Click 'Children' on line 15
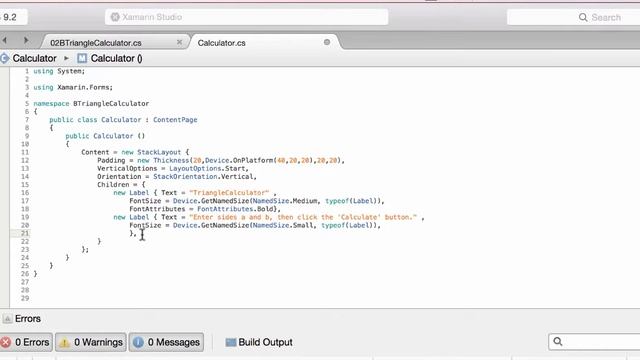The width and height of the screenshot is (640, 360). point(113,184)
